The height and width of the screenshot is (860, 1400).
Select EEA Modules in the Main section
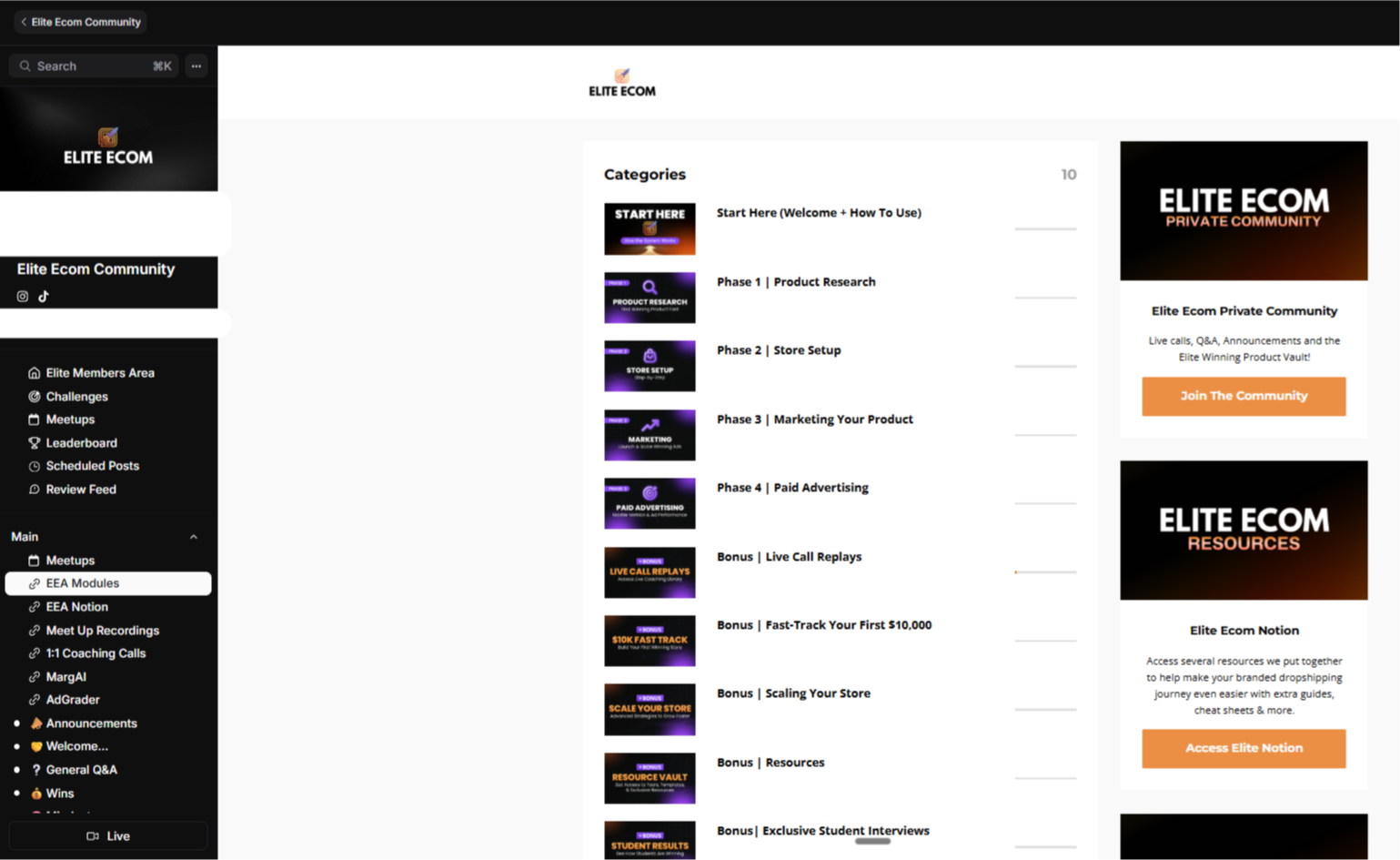(x=108, y=583)
